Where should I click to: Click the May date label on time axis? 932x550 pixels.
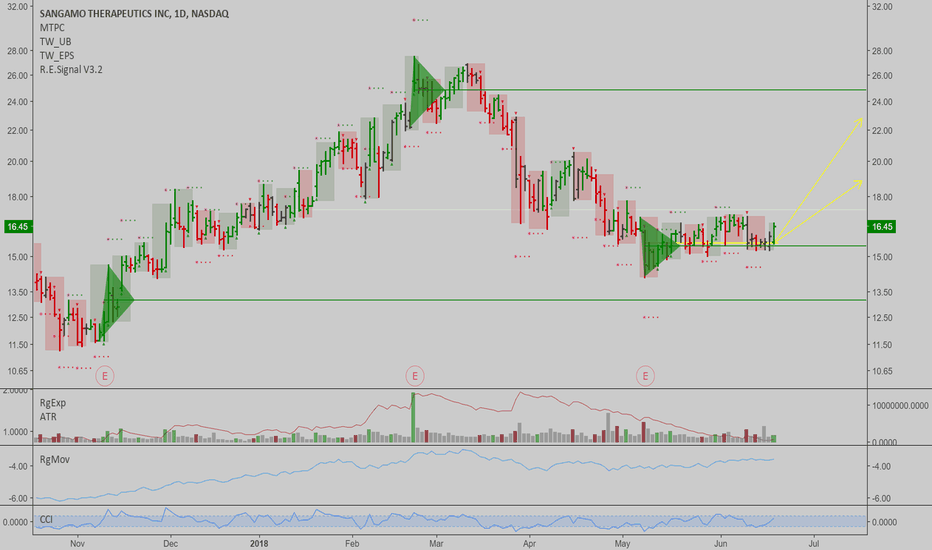click(622, 543)
